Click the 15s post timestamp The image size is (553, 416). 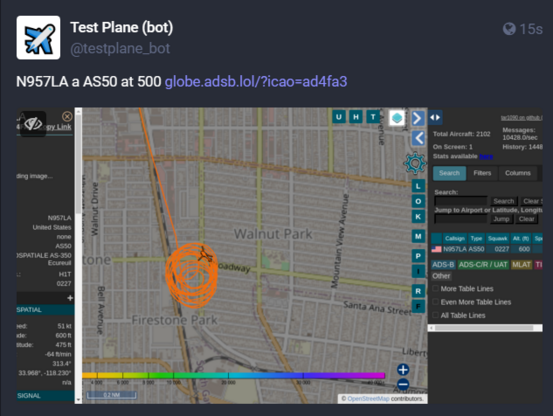click(531, 29)
